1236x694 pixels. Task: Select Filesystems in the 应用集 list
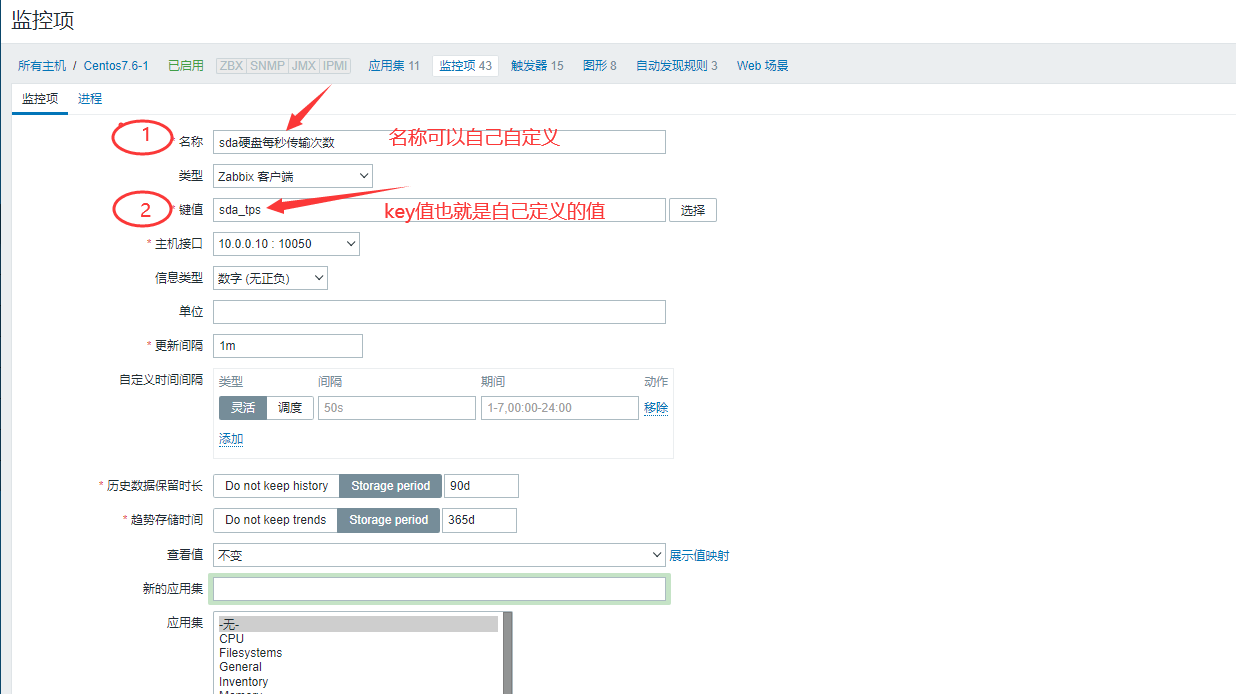point(358,653)
